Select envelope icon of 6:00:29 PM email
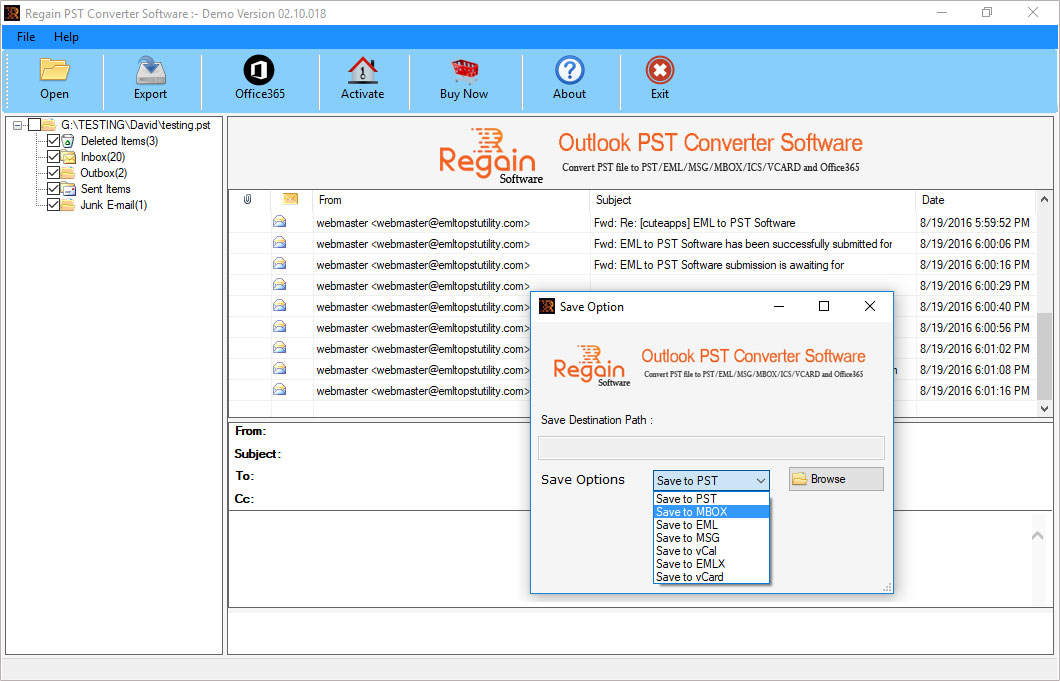Viewport: 1060px width, 681px height. coord(279,285)
